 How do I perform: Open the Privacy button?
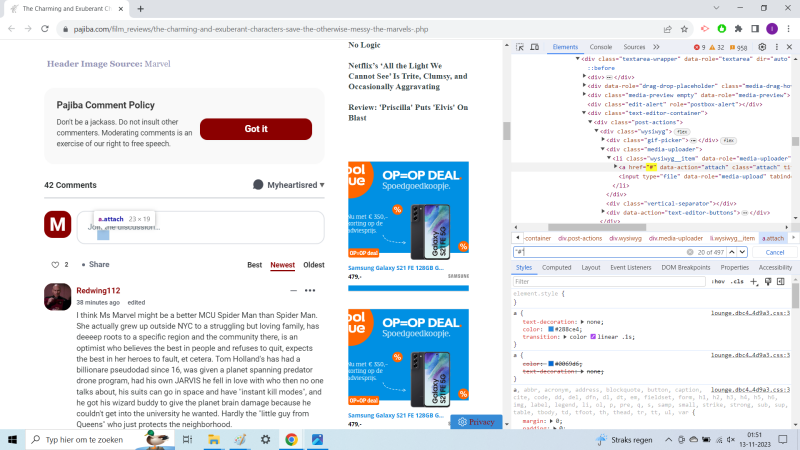tap(476, 422)
